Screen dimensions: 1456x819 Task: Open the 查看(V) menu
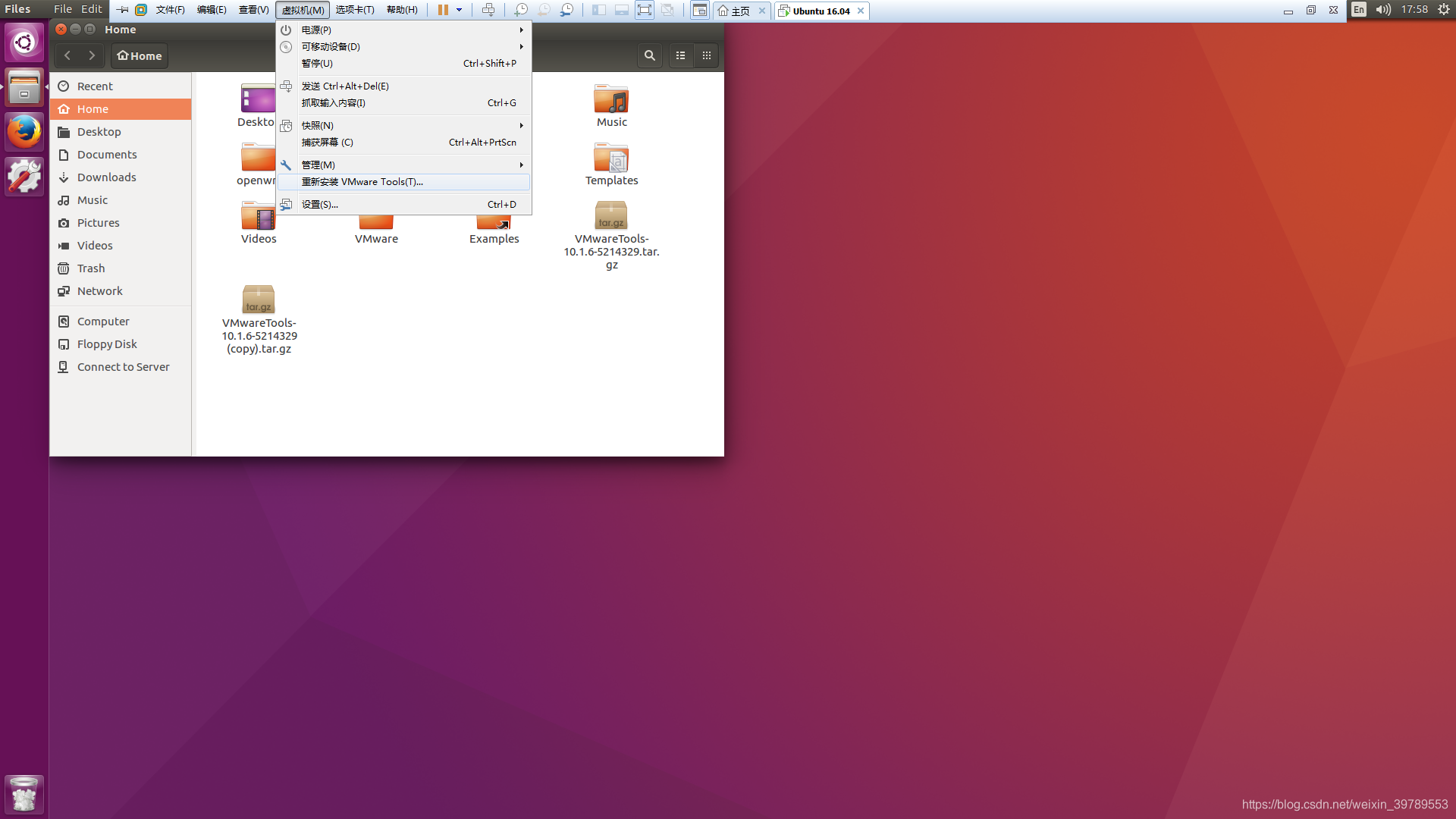click(253, 10)
